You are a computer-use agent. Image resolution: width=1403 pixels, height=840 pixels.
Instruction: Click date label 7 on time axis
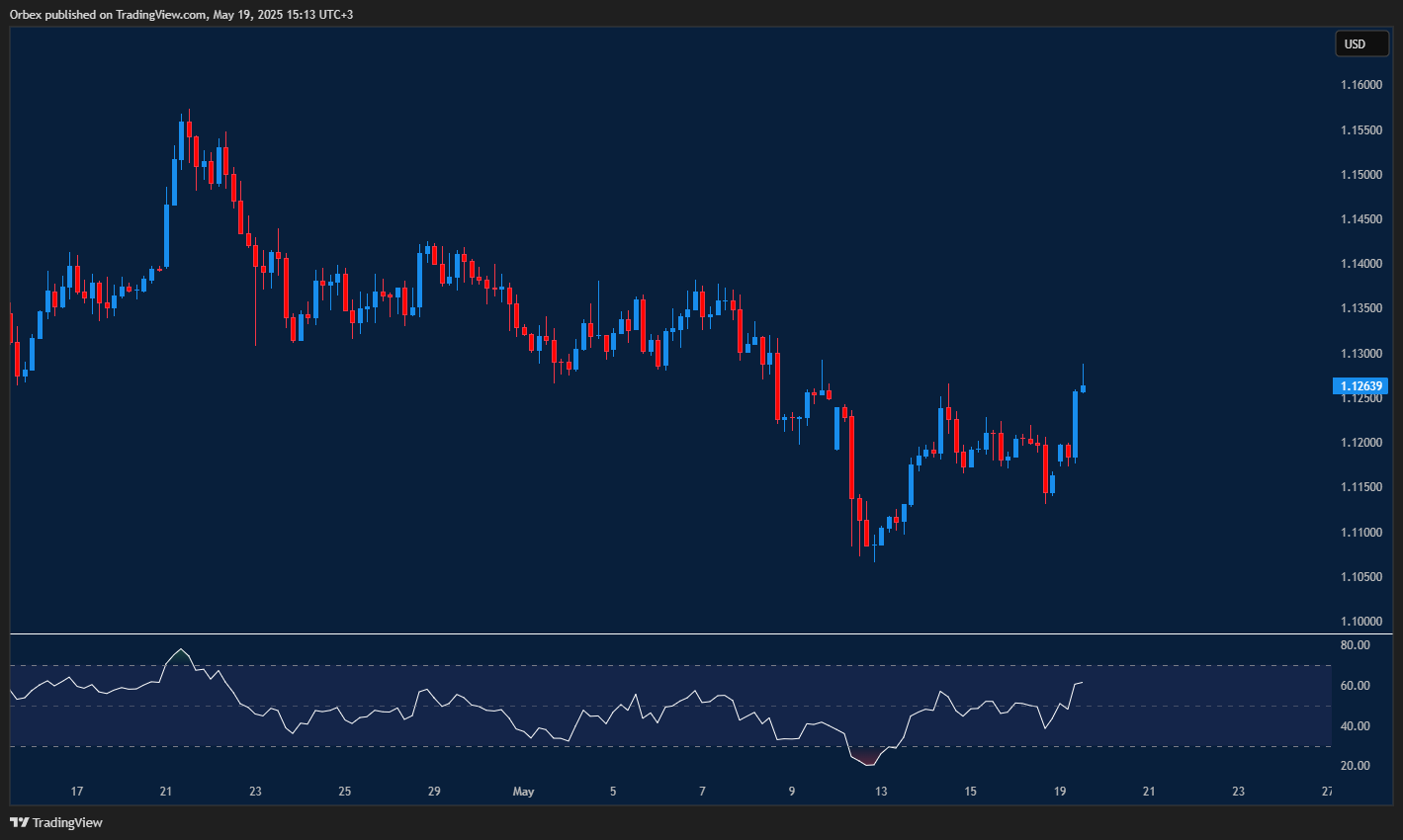click(702, 792)
